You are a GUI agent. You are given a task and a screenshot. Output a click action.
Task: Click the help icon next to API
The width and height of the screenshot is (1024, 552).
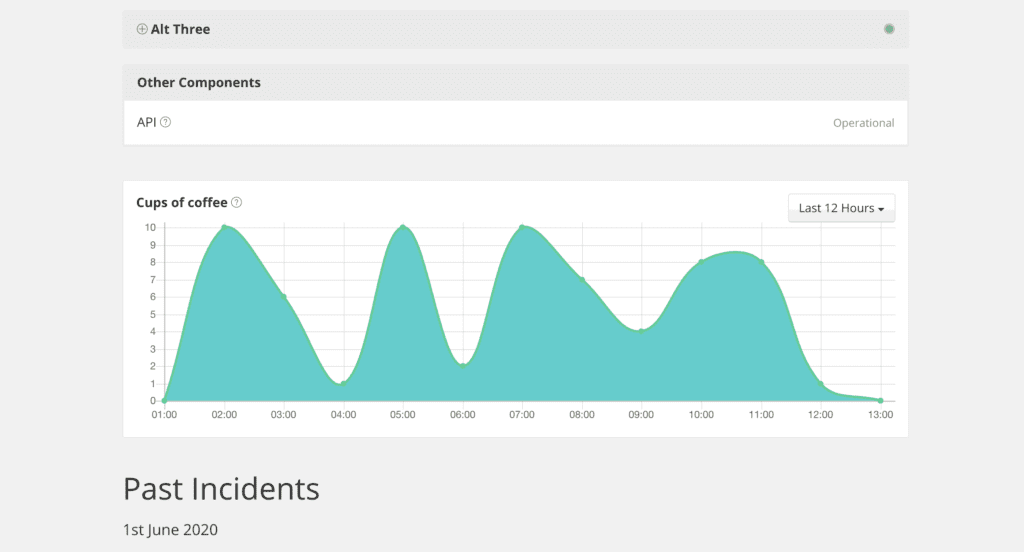(x=166, y=122)
